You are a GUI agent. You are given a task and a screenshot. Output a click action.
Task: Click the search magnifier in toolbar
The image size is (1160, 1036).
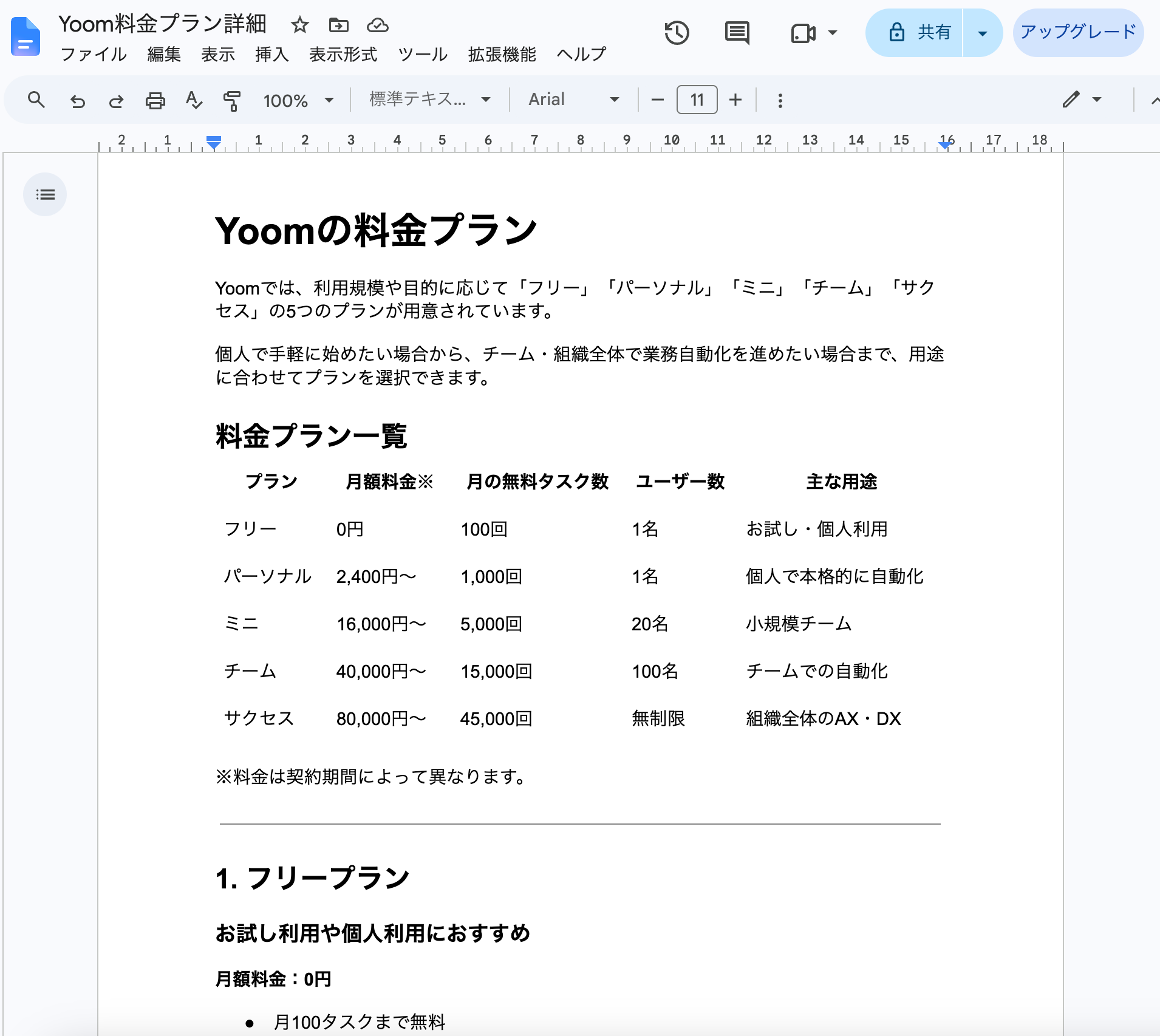(x=36, y=100)
